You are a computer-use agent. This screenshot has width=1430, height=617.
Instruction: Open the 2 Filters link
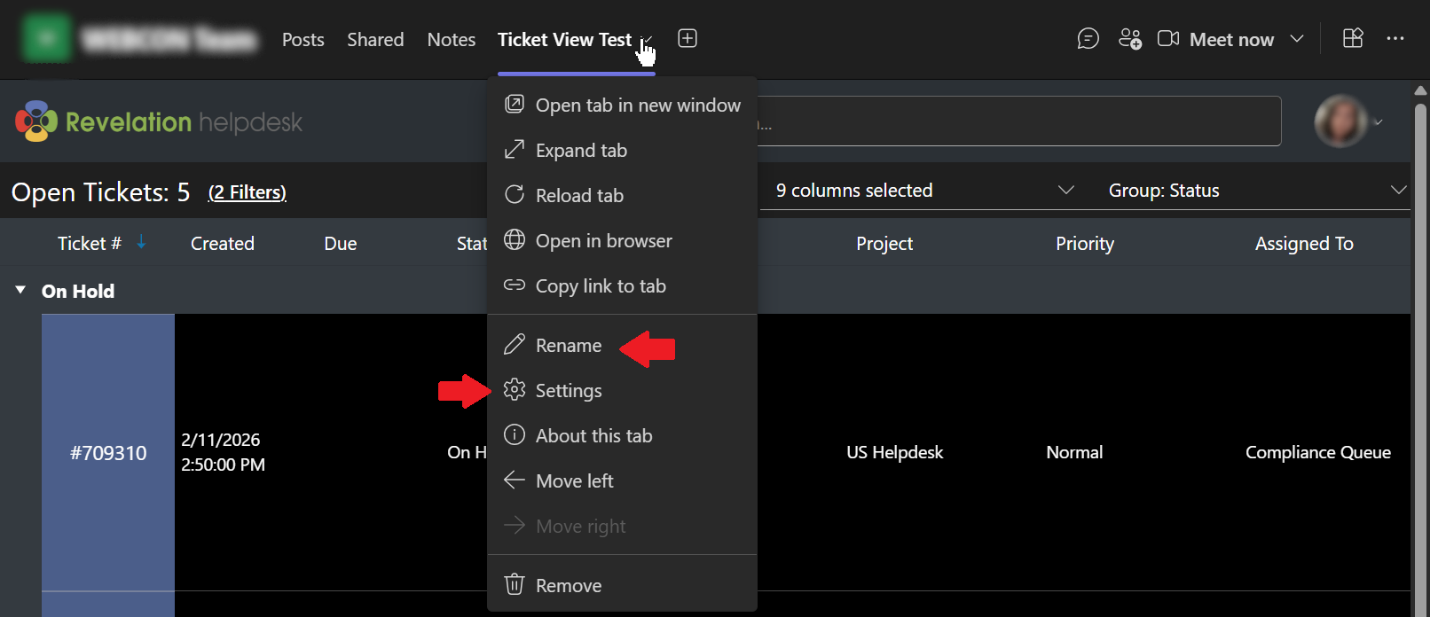click(x=247, y=192)
